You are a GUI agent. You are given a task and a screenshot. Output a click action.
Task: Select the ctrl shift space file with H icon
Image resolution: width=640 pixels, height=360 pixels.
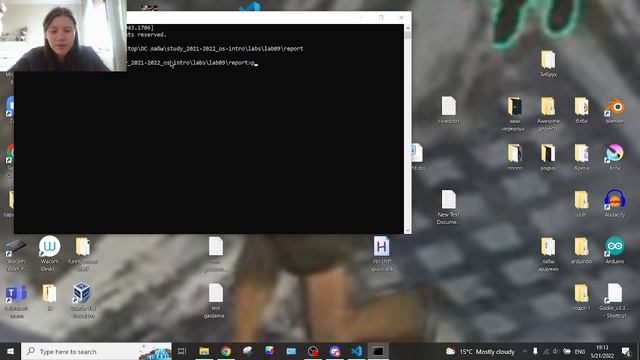coord(382,254)
